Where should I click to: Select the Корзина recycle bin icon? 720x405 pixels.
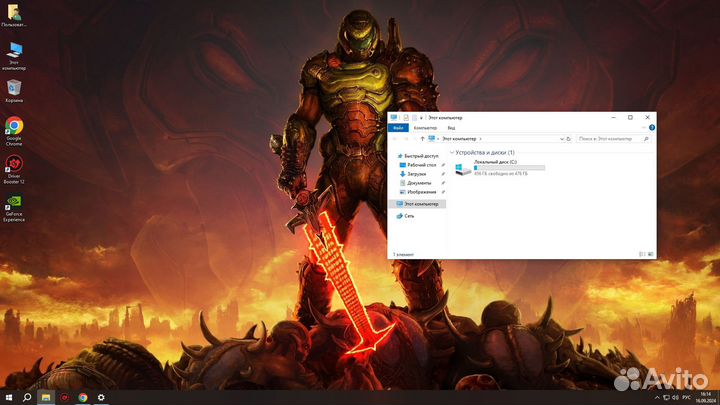[14, 90]
